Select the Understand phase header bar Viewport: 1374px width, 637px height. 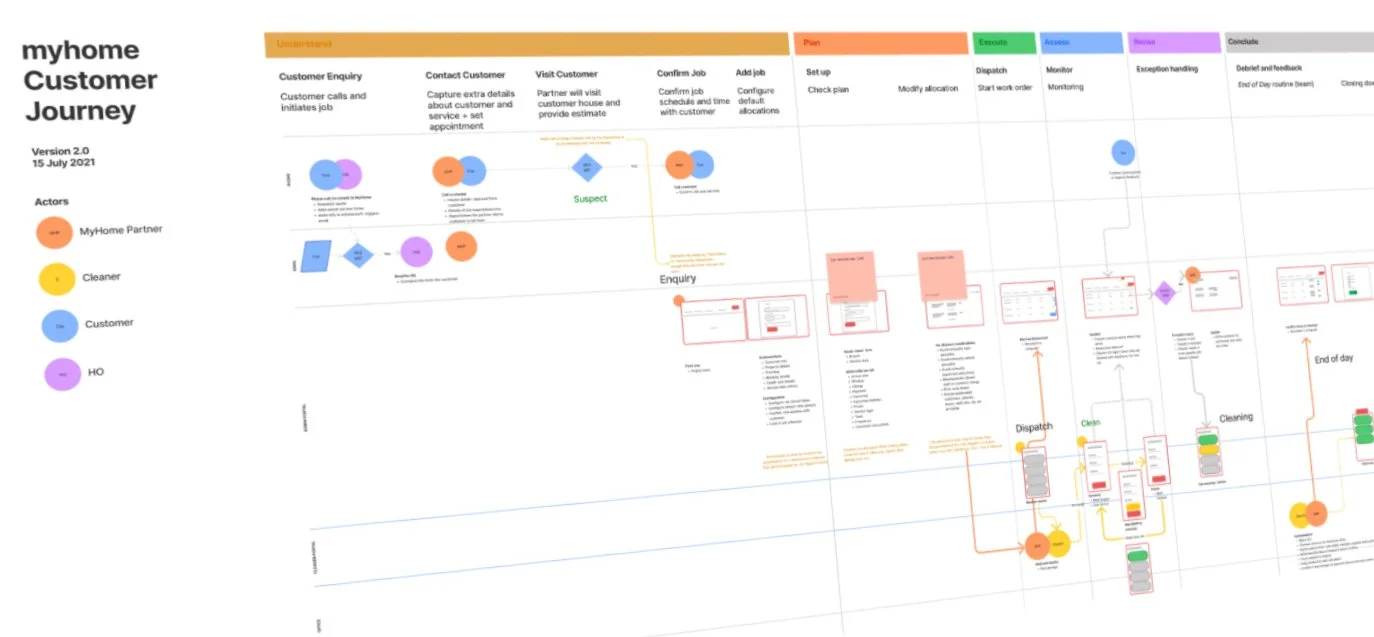coord(527,43)
